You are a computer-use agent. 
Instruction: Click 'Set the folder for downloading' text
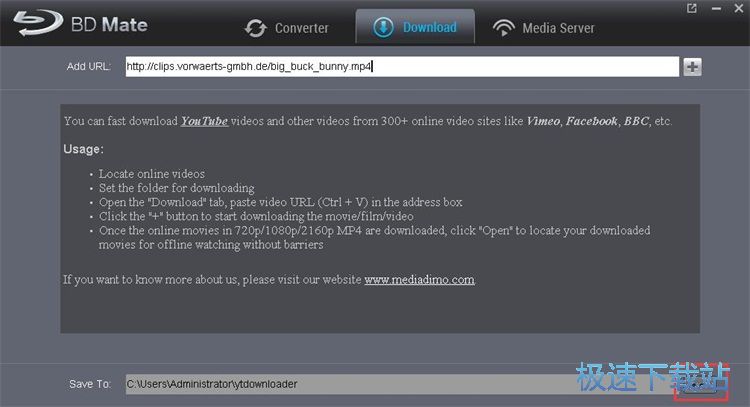tap(176, 188)
